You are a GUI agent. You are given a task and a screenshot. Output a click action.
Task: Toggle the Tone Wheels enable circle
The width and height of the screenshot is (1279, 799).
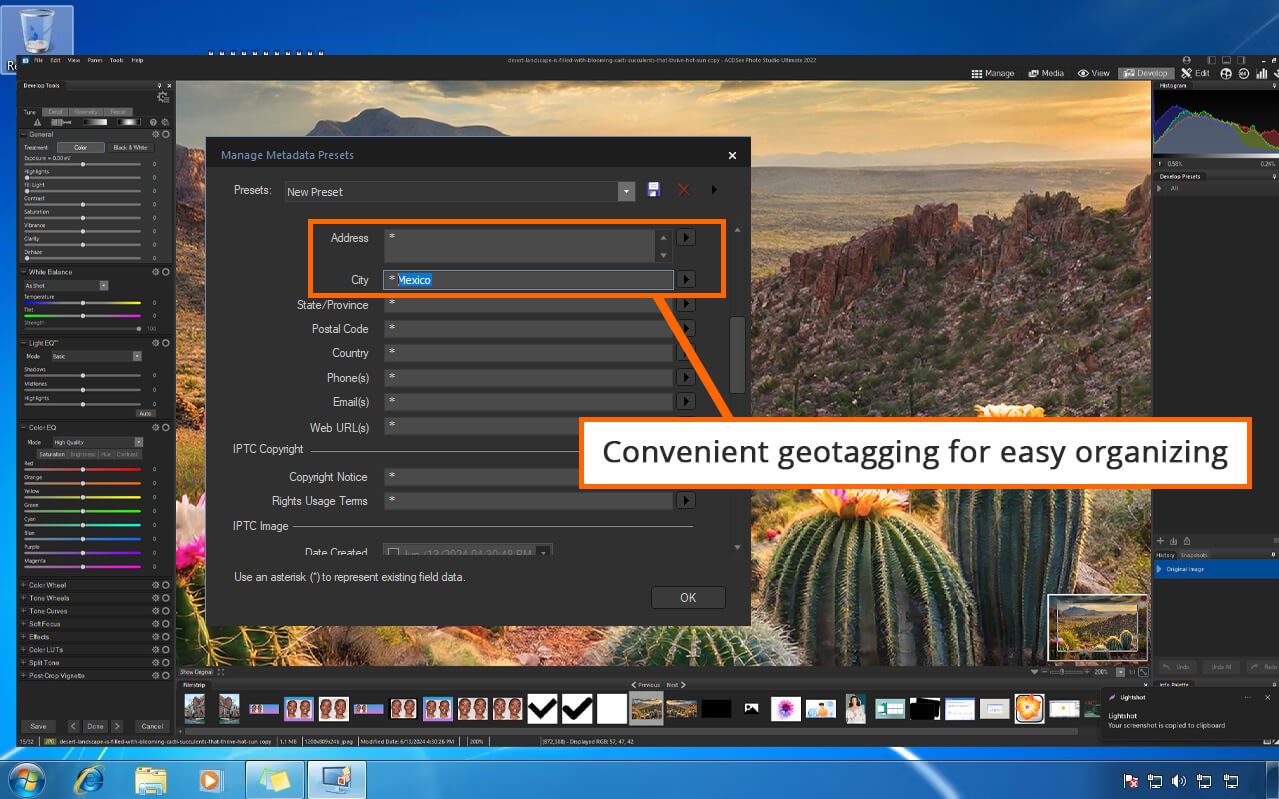(165, 598)
